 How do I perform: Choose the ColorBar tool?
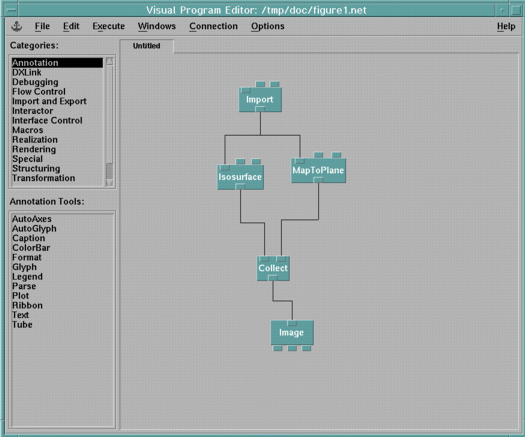(x=31, y=248)
